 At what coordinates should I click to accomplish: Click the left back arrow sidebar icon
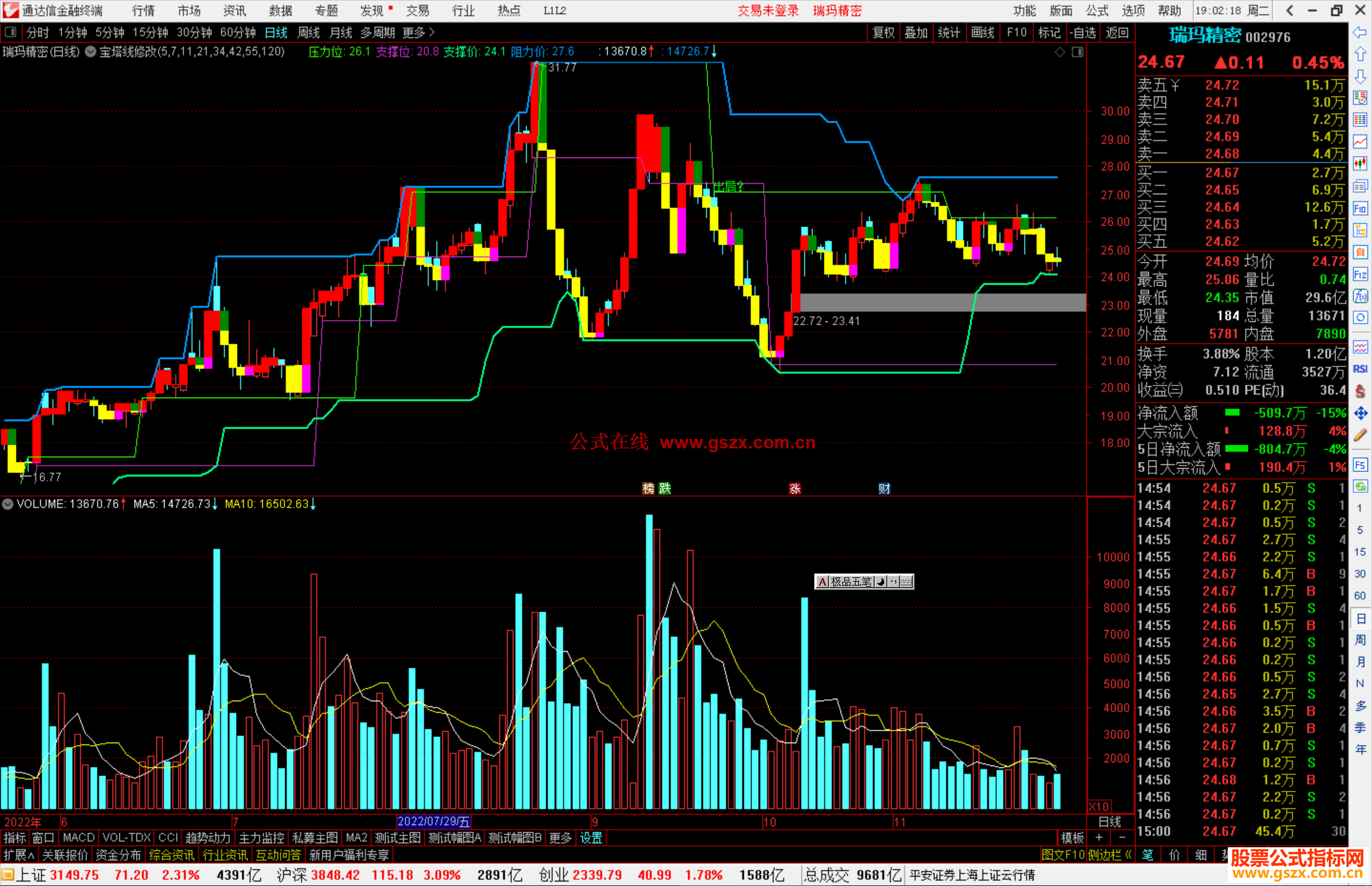click(x=1360, y=32)
